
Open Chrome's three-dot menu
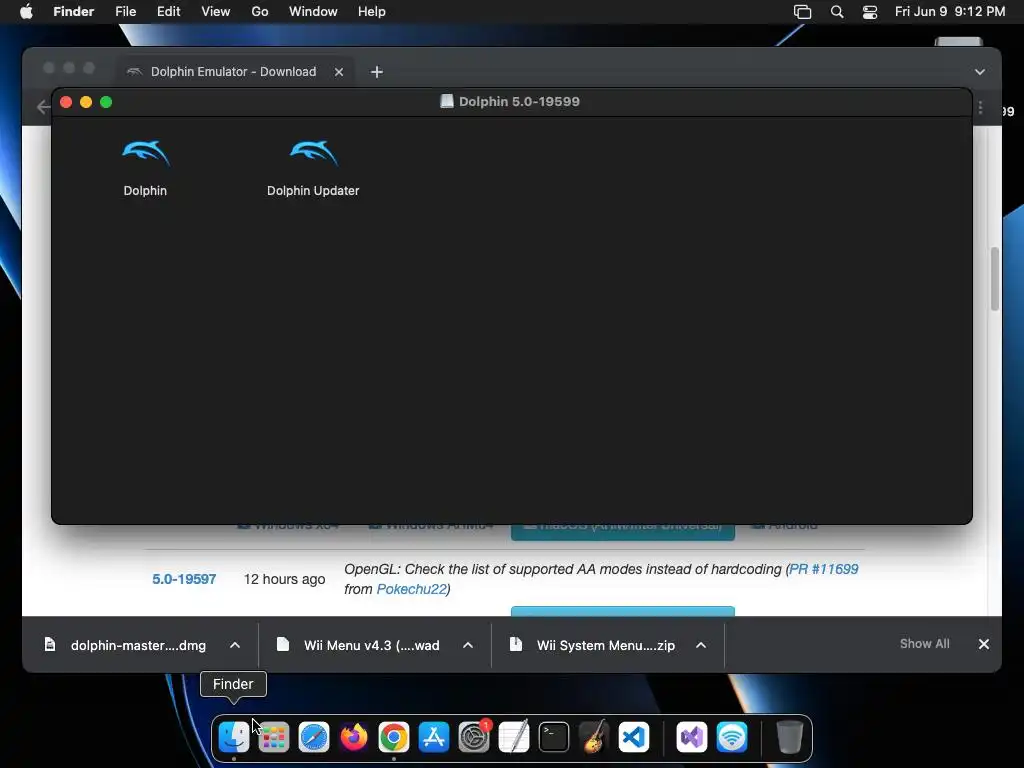coord(980,108)
